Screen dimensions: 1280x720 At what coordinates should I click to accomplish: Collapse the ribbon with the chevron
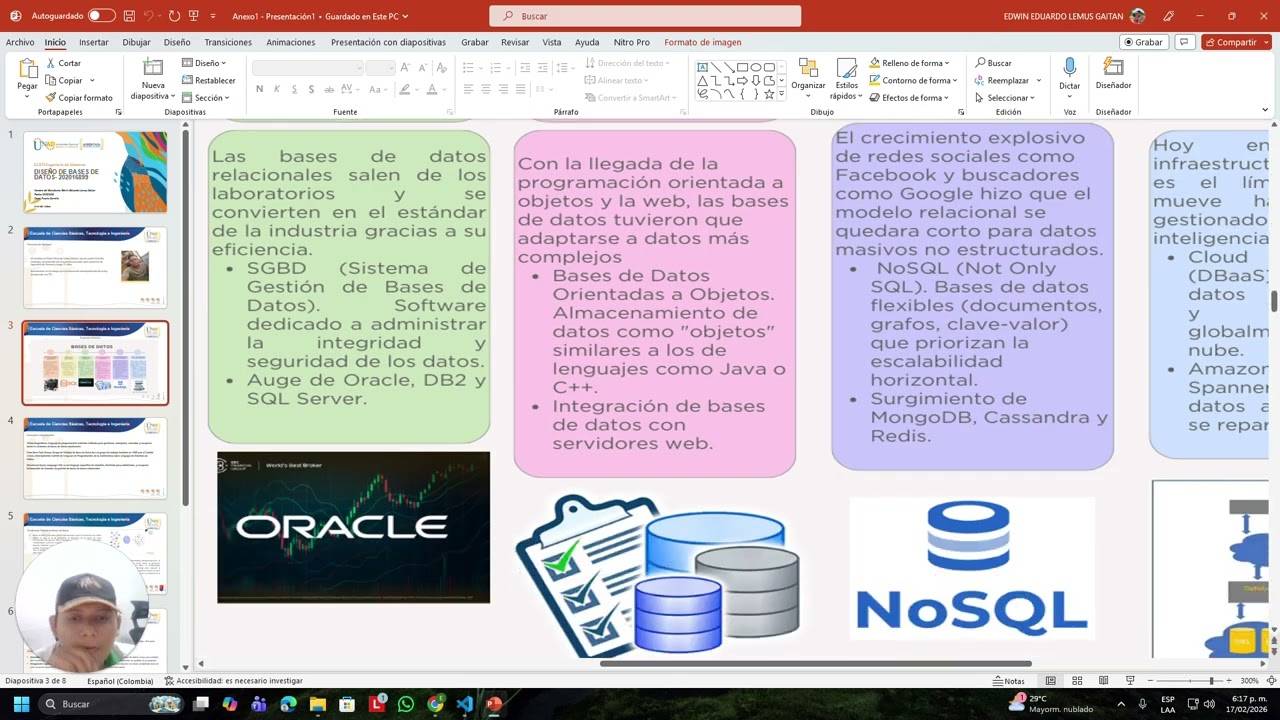1265,110
